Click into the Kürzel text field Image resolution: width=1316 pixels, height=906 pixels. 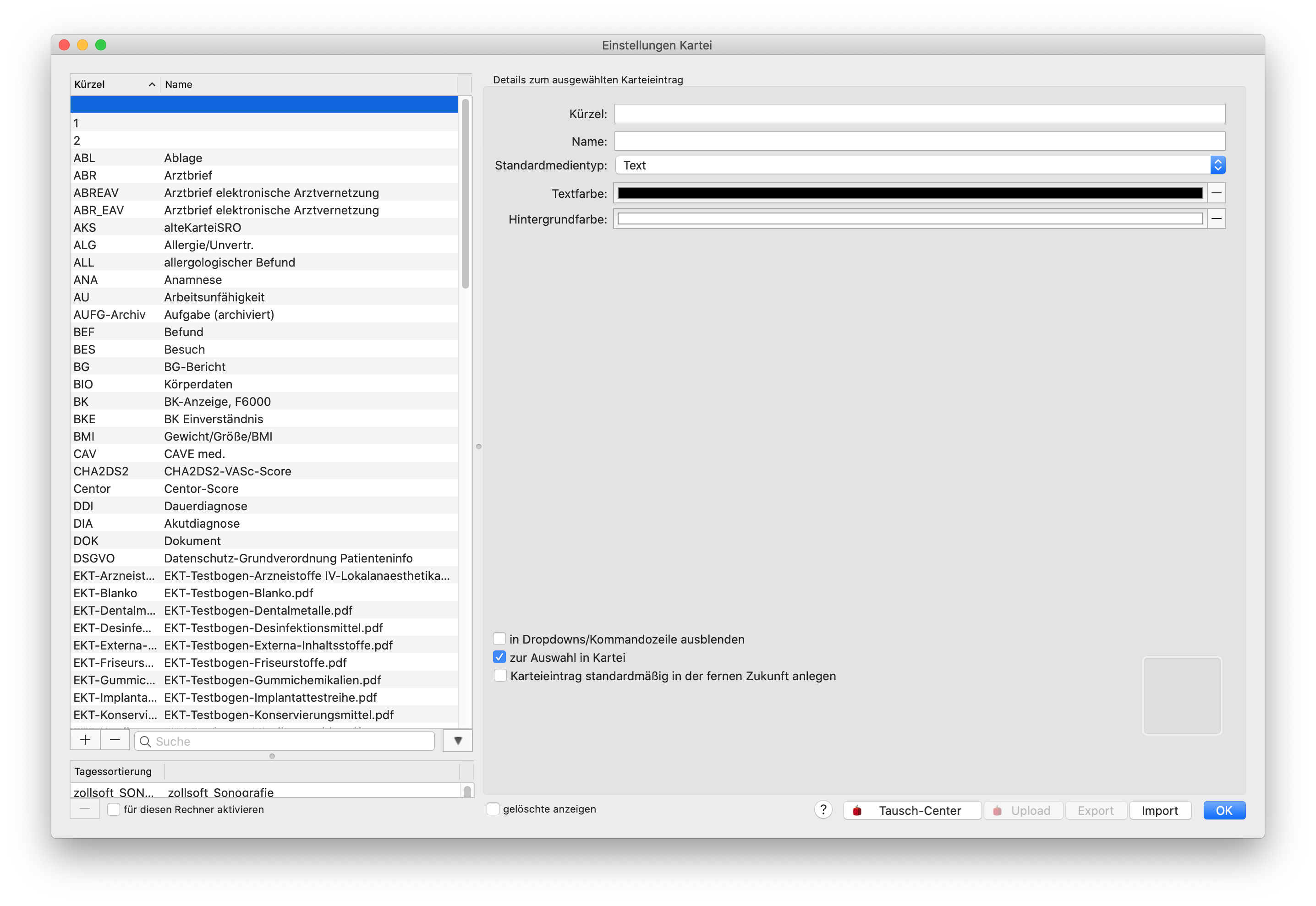pyautogui.click(x=919, y=114)
